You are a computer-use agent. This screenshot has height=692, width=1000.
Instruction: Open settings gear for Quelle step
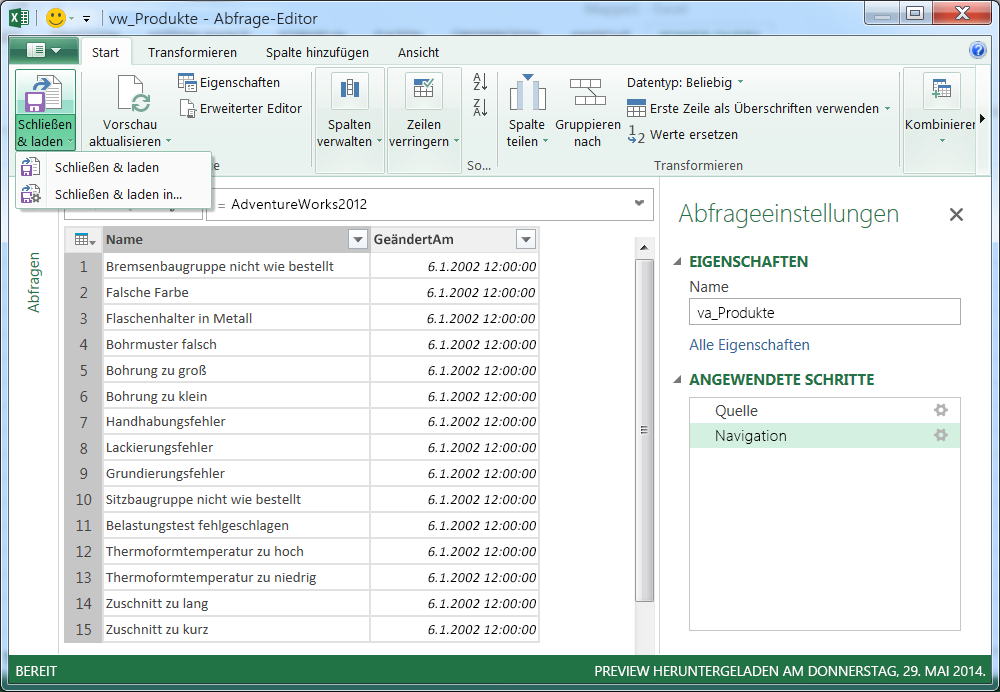pyautogui.click(x=941, y=410)
